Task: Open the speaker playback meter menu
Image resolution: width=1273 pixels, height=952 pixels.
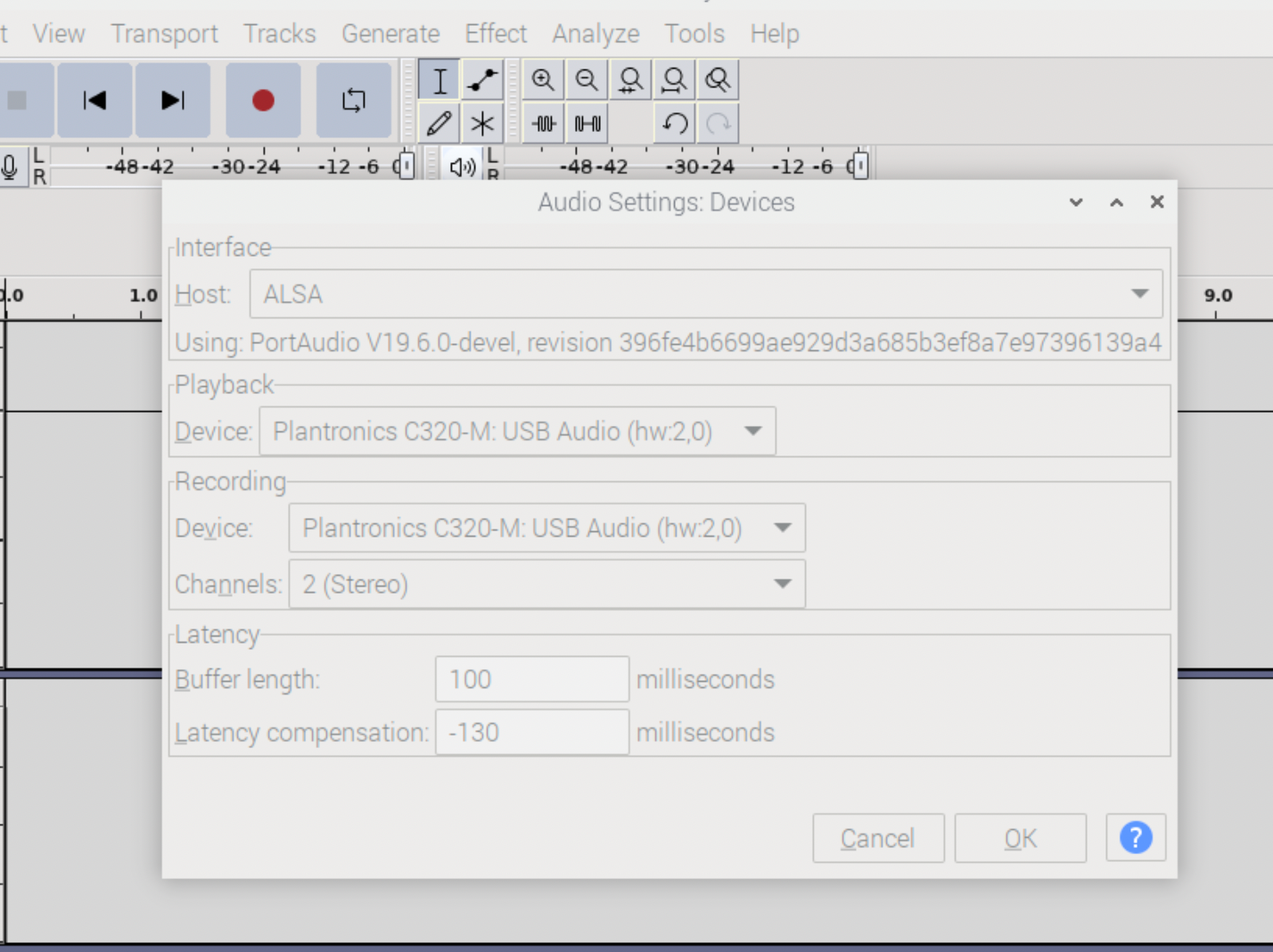Action: click(462, 167)
